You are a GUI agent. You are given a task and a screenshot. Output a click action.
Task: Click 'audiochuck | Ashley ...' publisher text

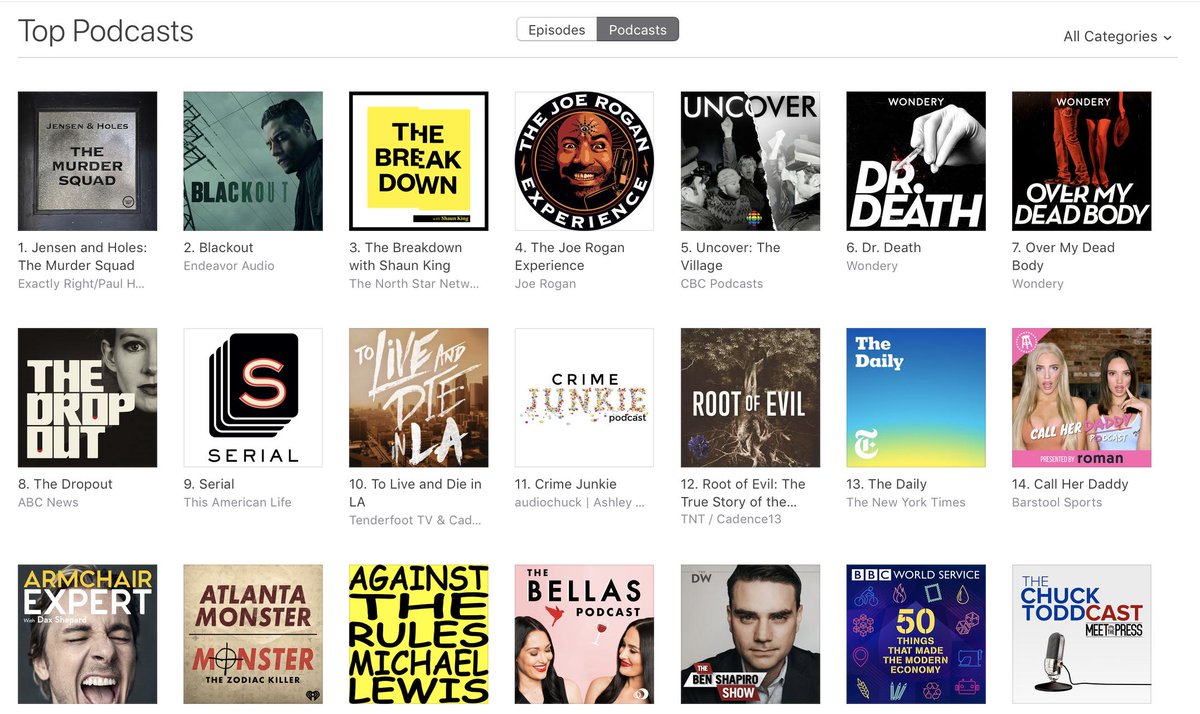click(579, 502)
